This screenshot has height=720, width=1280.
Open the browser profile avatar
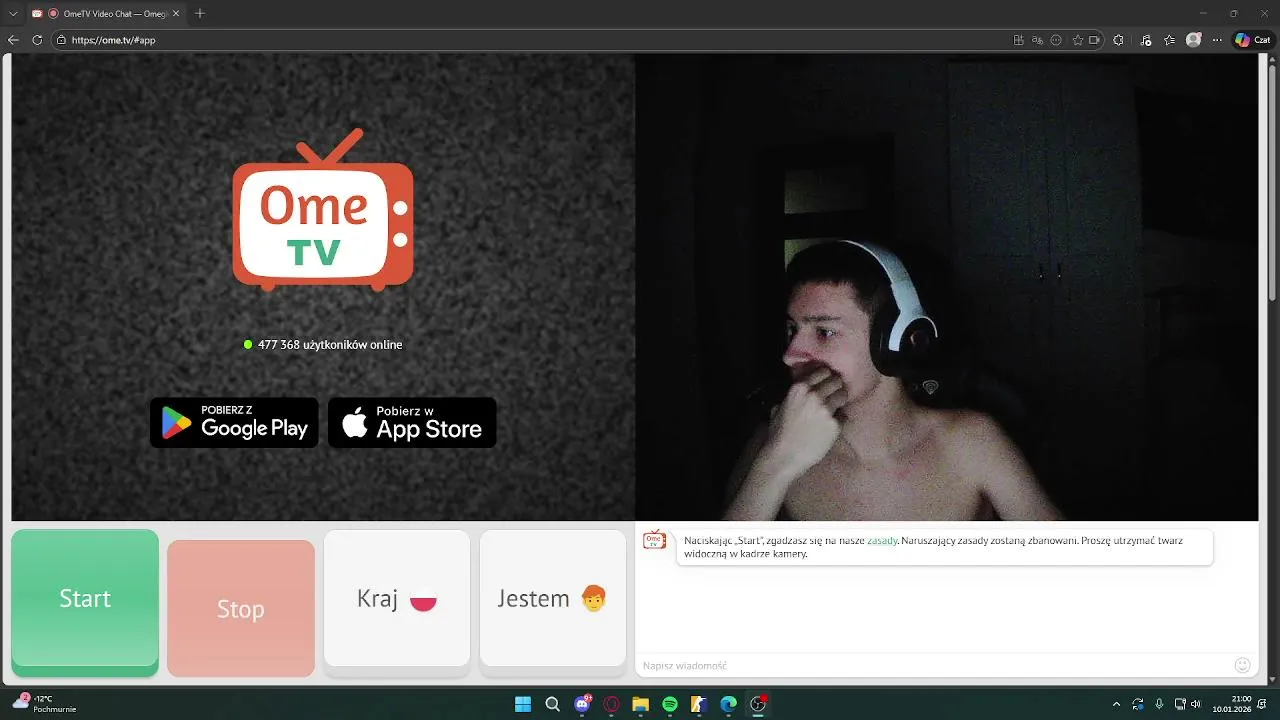pos(1193,40)
